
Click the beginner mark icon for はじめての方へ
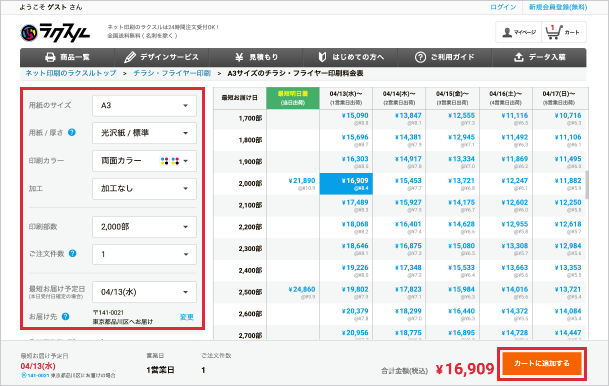(x=322, y=57)
